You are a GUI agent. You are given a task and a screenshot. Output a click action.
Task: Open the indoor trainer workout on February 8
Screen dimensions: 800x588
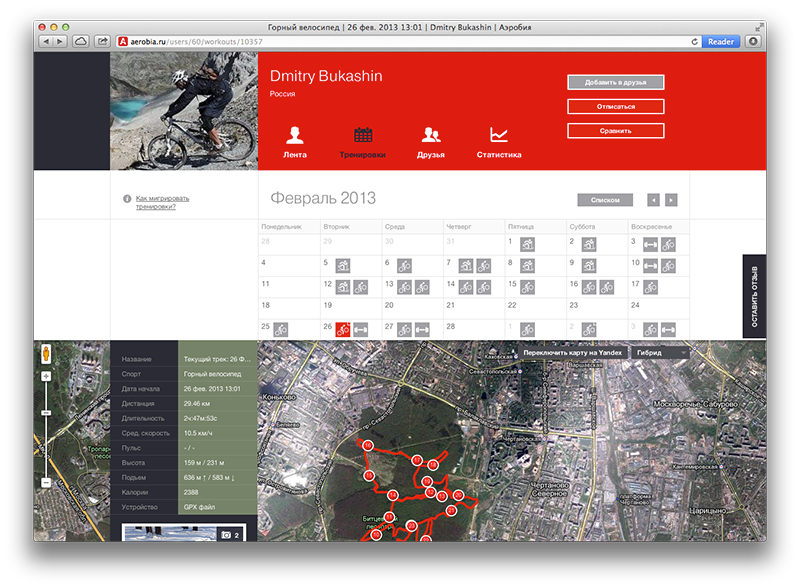[527, 266]
